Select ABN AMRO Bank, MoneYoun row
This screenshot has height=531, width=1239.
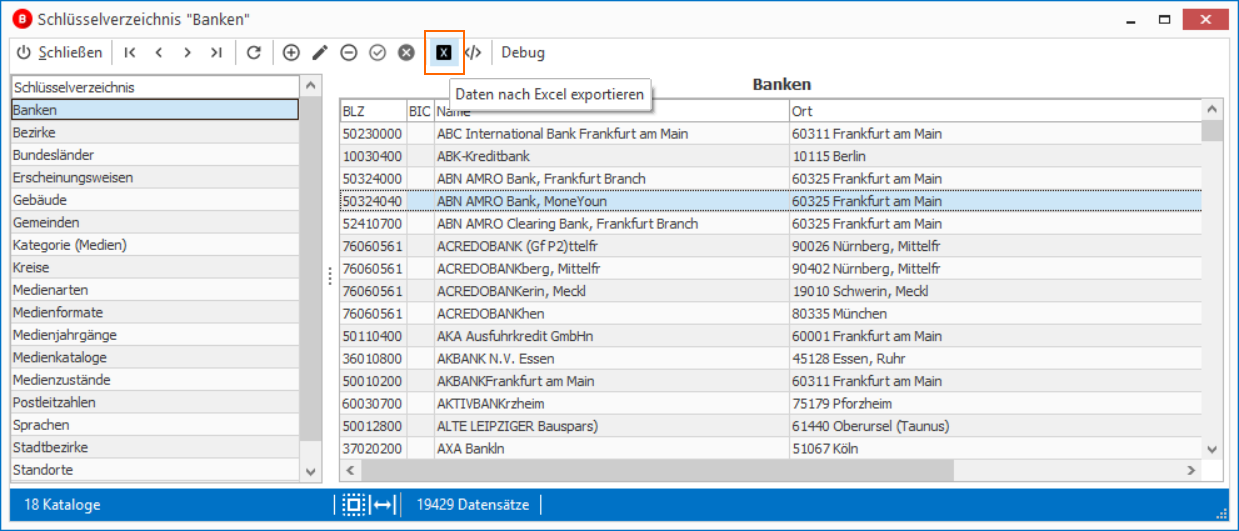coord(770,201)
